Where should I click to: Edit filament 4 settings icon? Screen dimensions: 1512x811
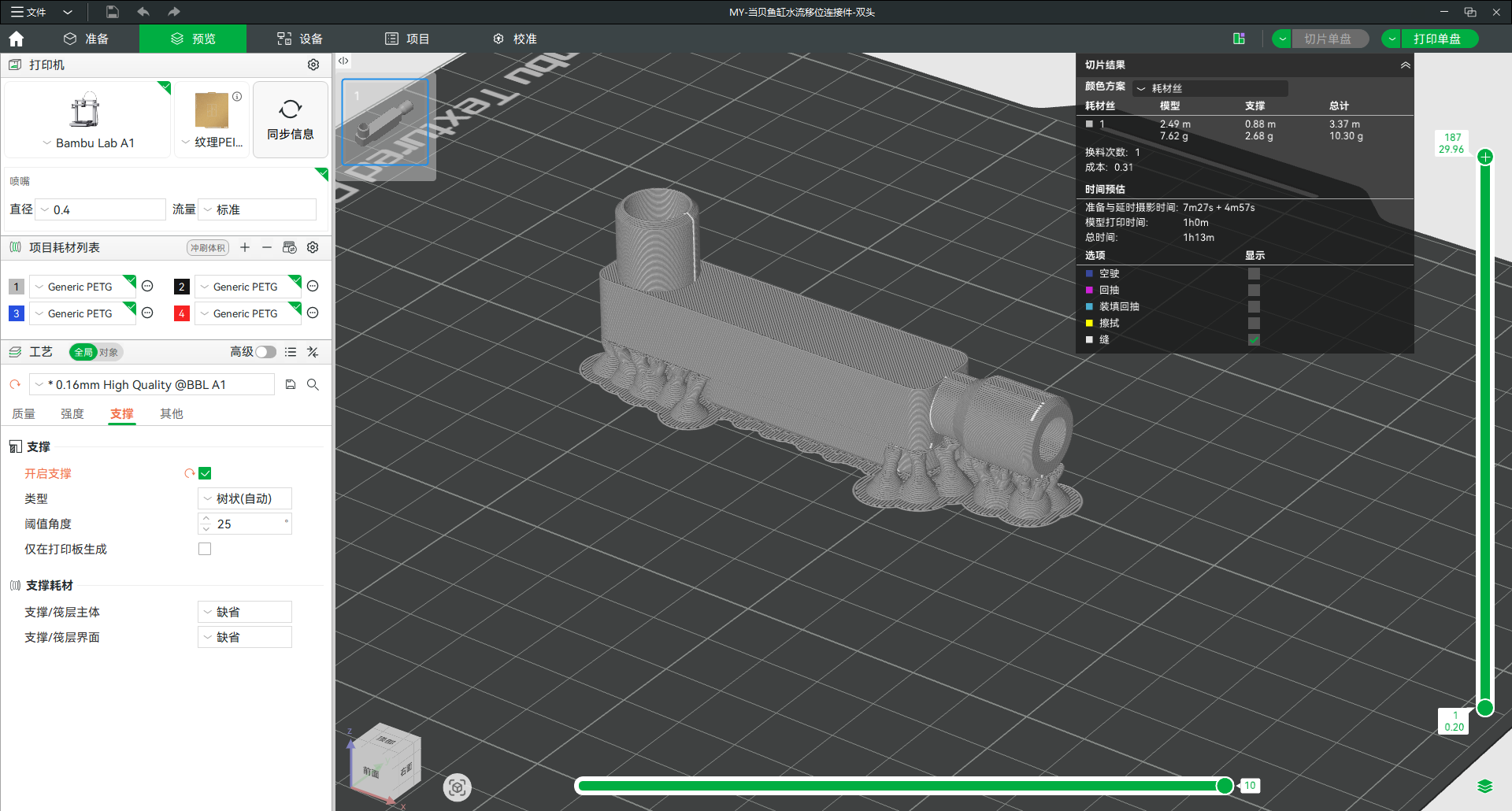coord(313,313)
